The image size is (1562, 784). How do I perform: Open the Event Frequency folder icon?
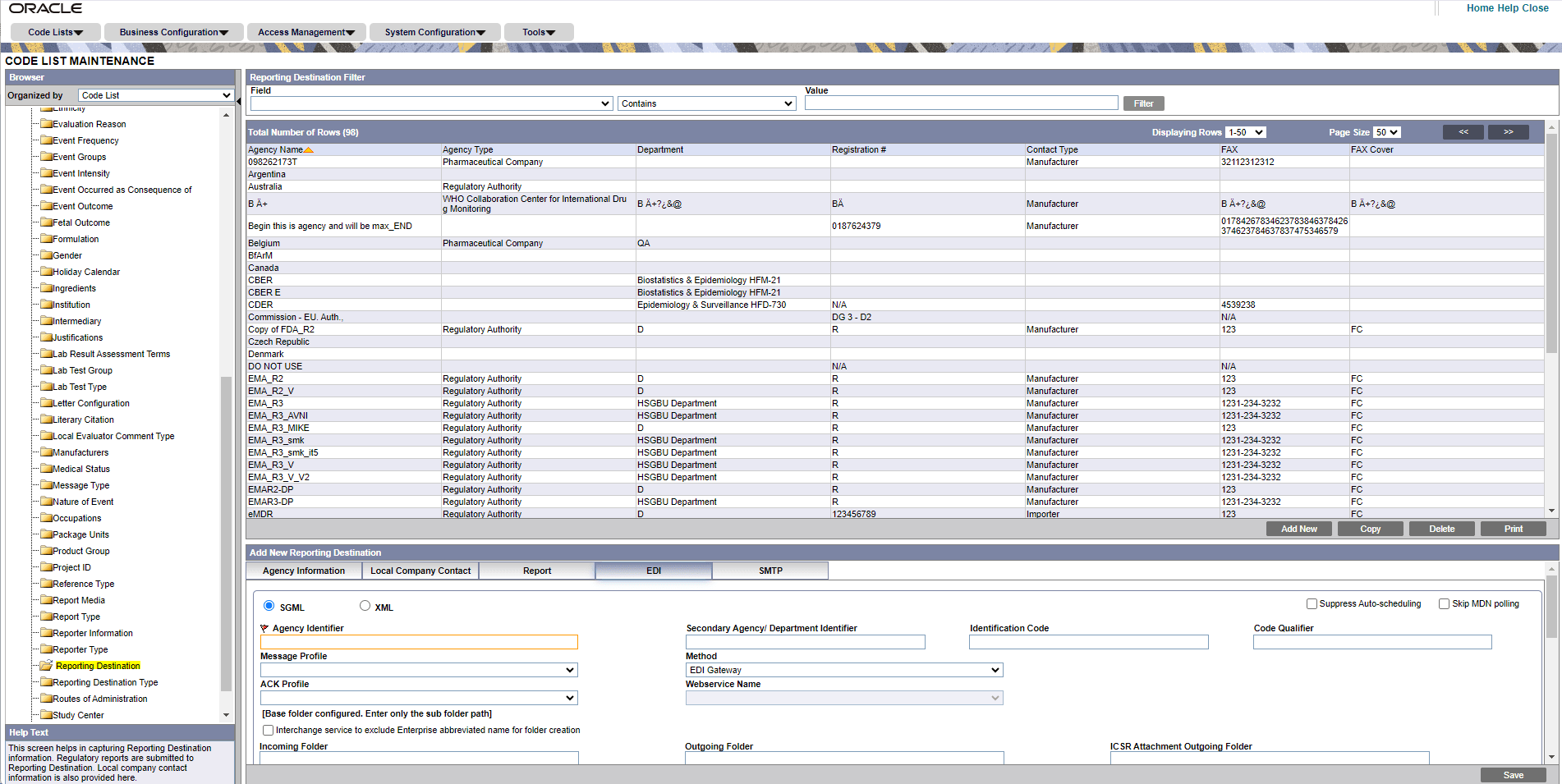click(x=47, y=140)
